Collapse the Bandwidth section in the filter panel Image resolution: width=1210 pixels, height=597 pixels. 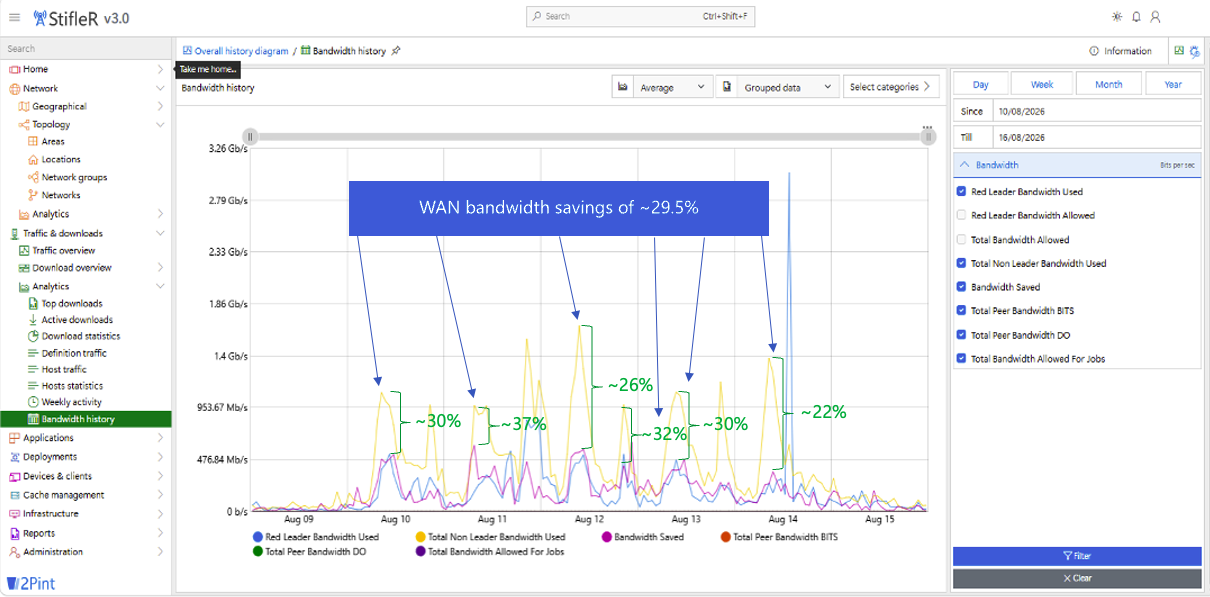(964, 165)
